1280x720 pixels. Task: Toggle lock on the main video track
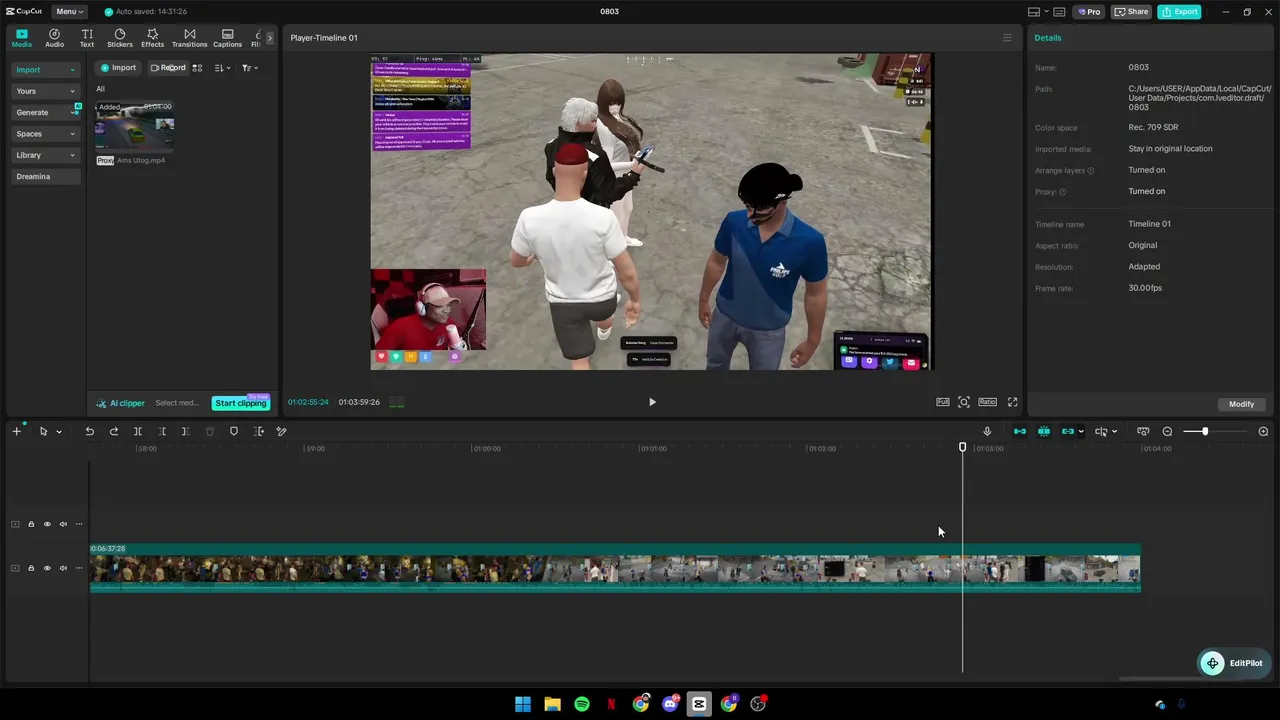[31, 568]
